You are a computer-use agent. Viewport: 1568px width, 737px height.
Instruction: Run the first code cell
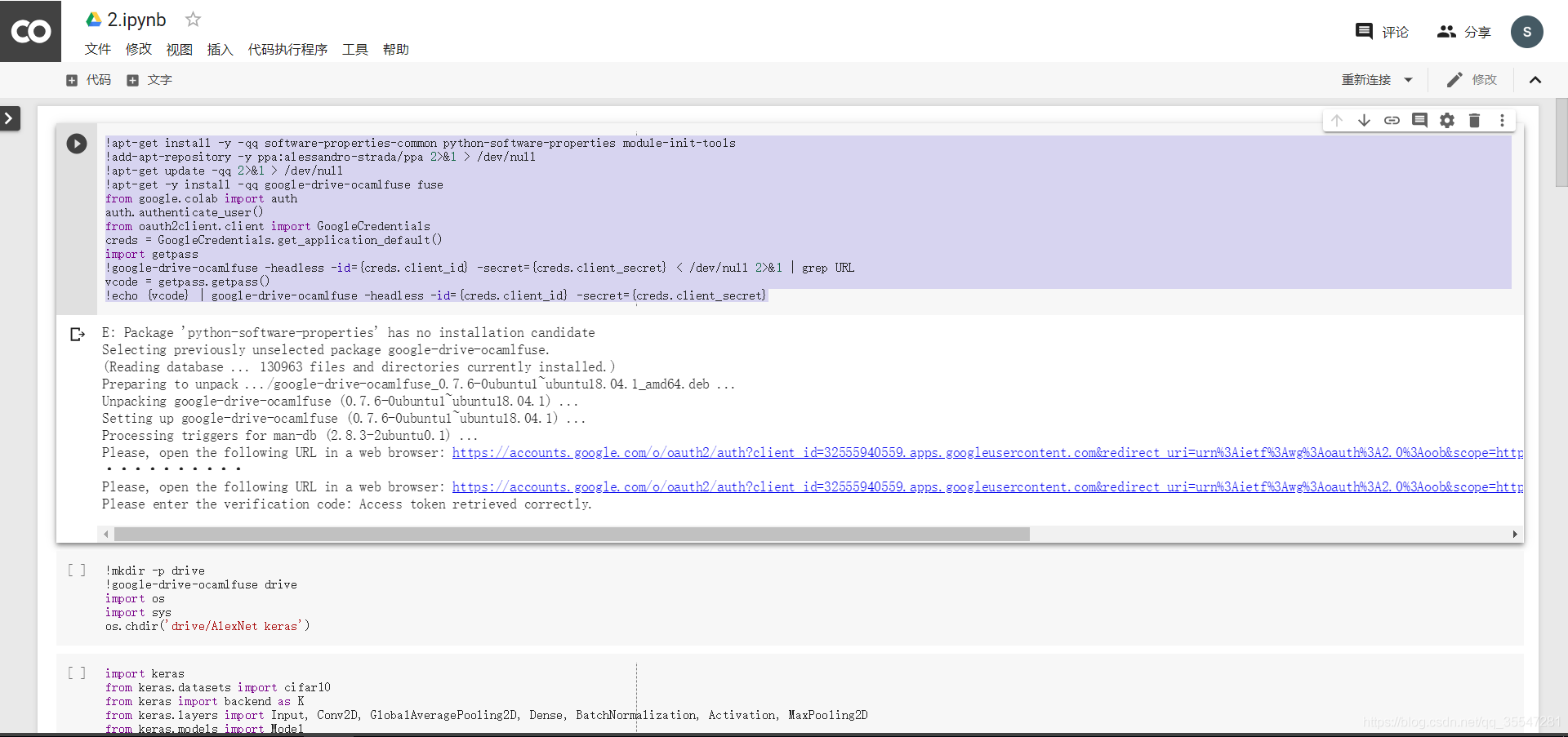77,144
